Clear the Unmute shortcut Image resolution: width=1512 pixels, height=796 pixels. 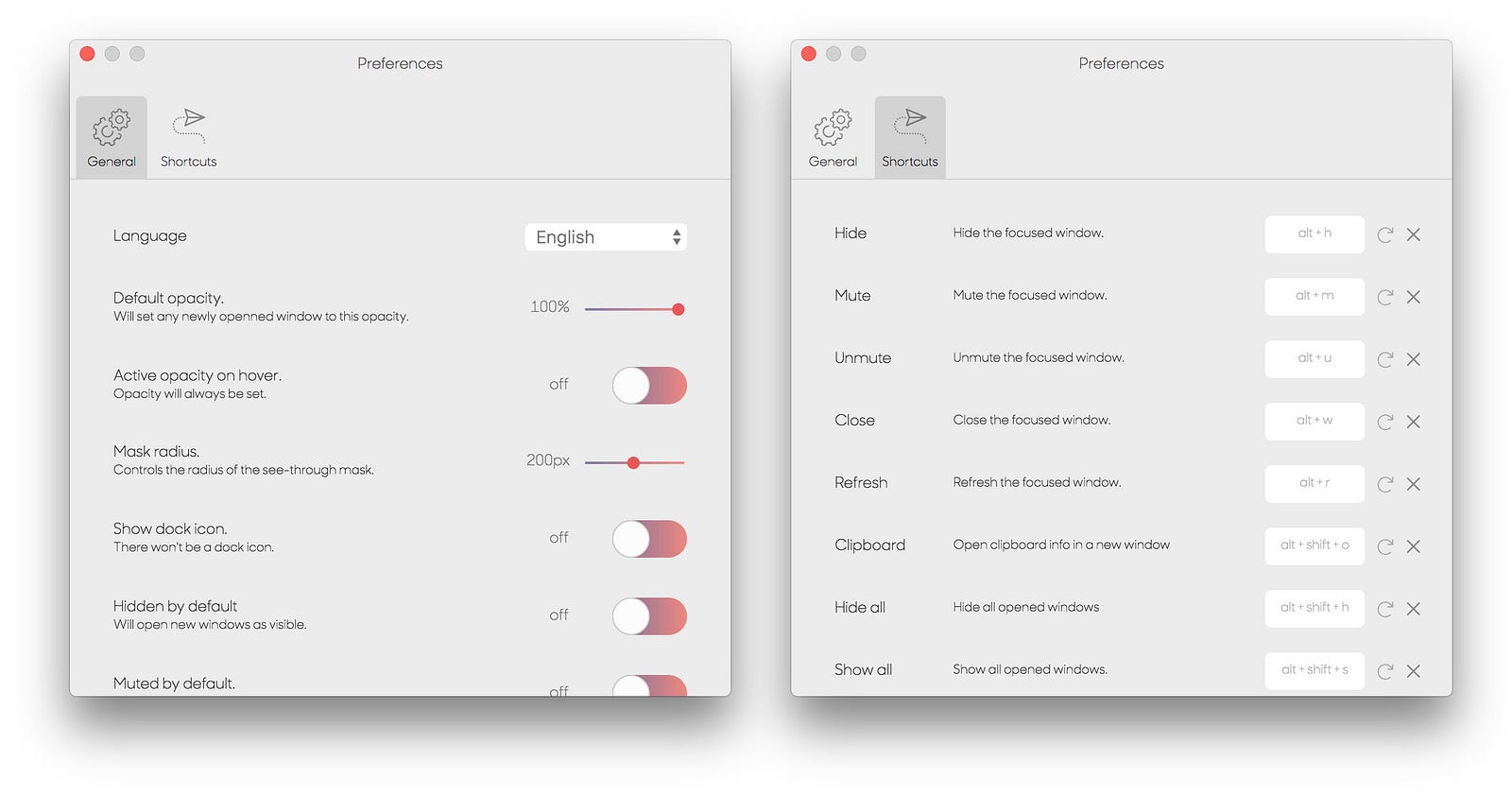[1414, 359]
